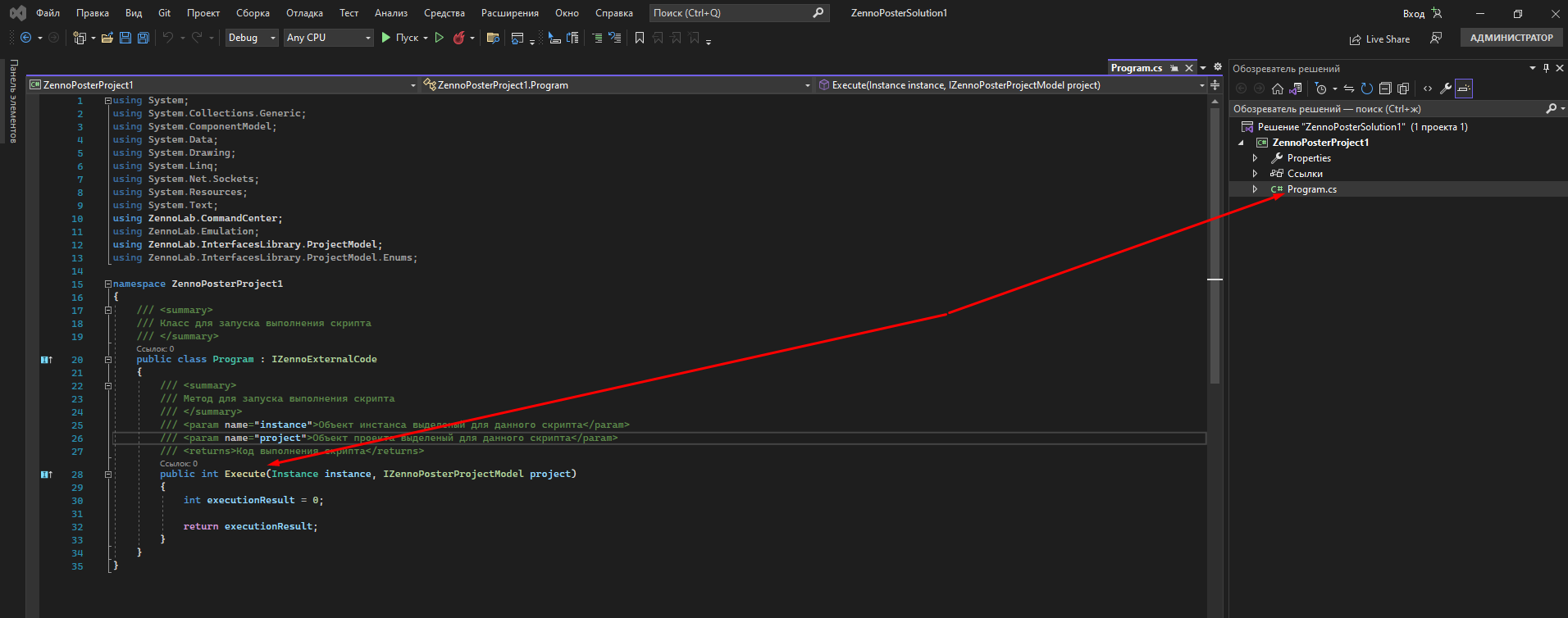This screenshot has width=1568, height=618.
Task: Open the Solution Explorer window options dropdown arrow
Action: click(x=1533, y=68)
